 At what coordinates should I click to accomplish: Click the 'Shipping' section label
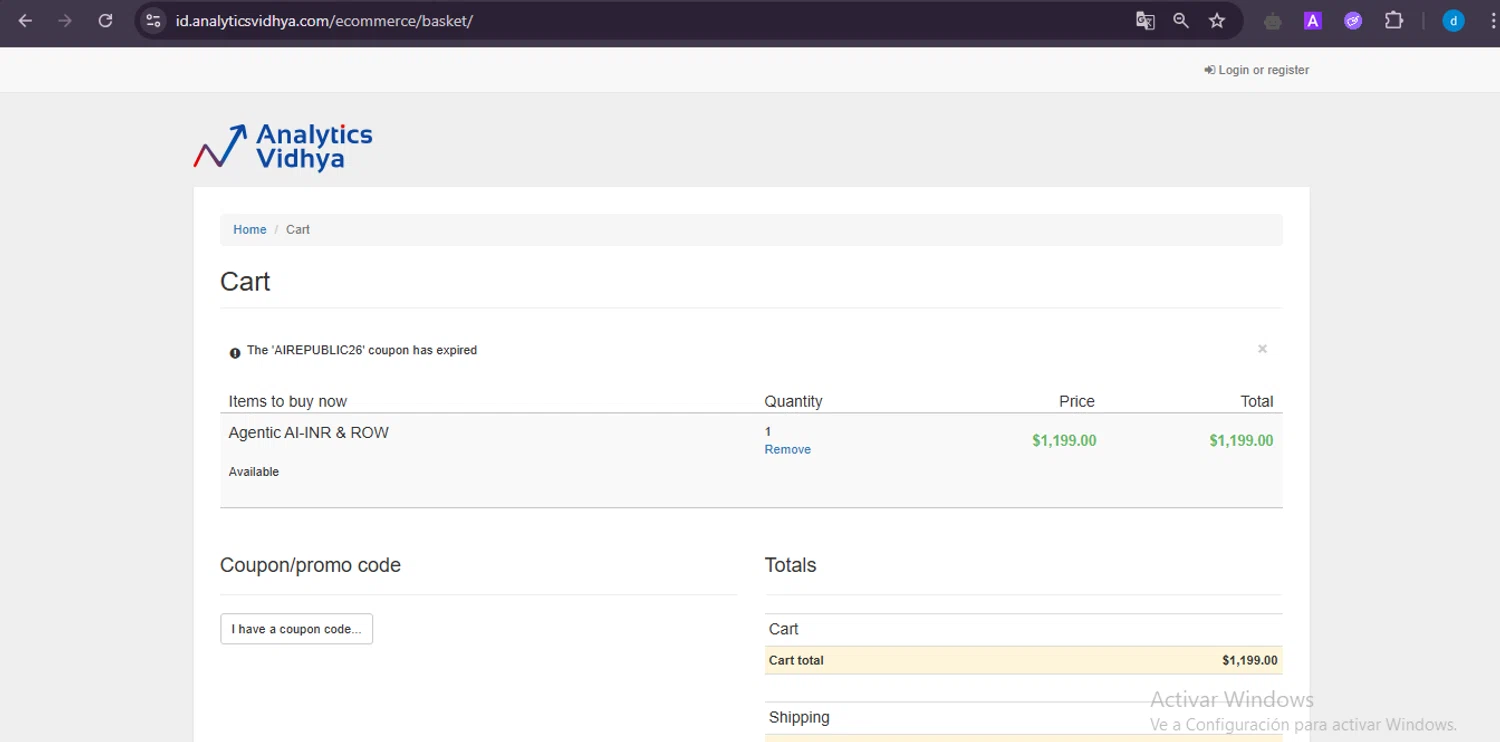799,718
